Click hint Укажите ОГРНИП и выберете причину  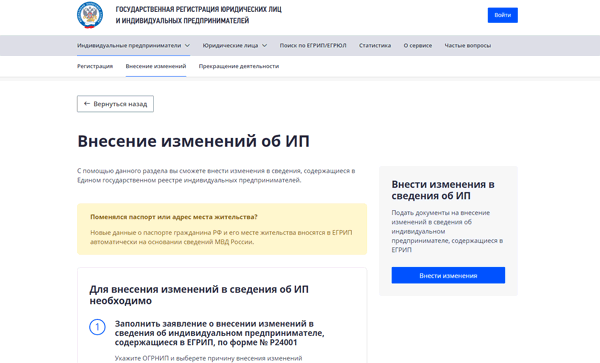click(208, 358)
